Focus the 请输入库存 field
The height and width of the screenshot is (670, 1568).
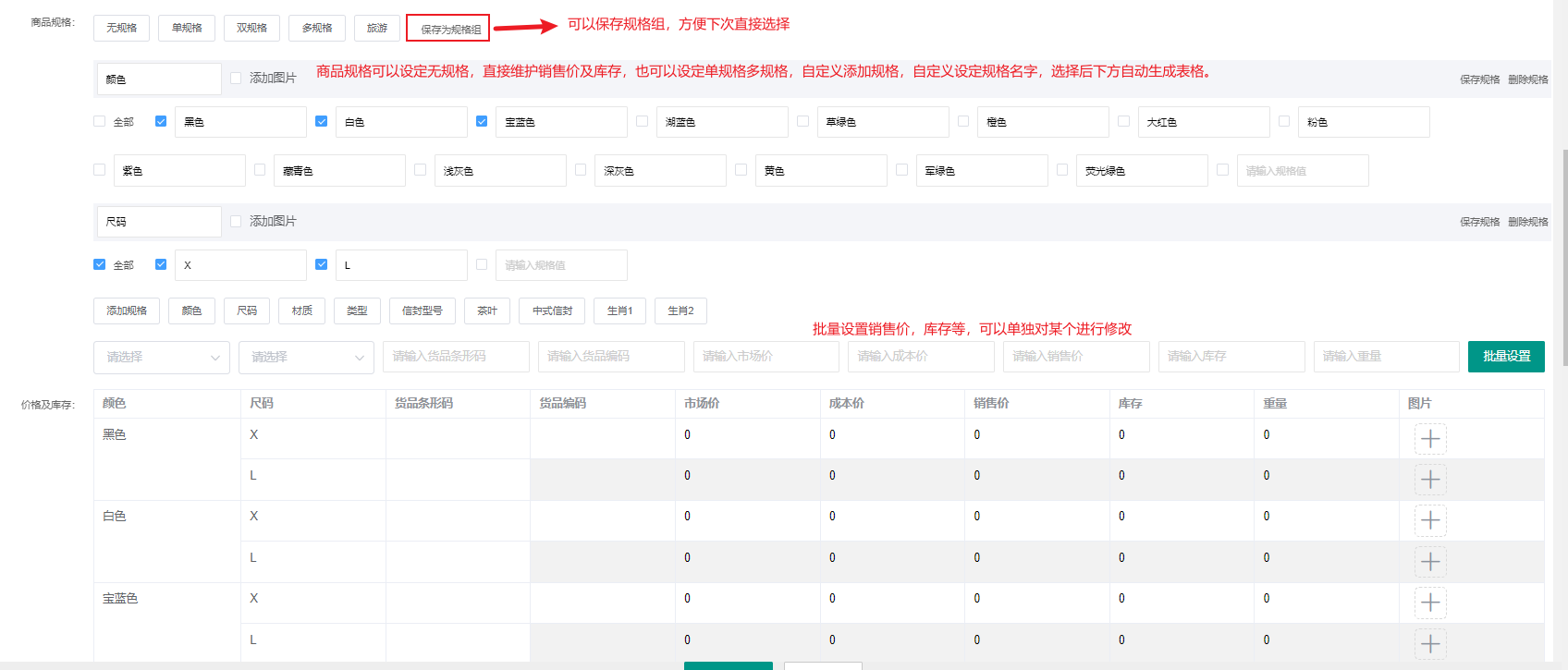tap(1231, 357)
